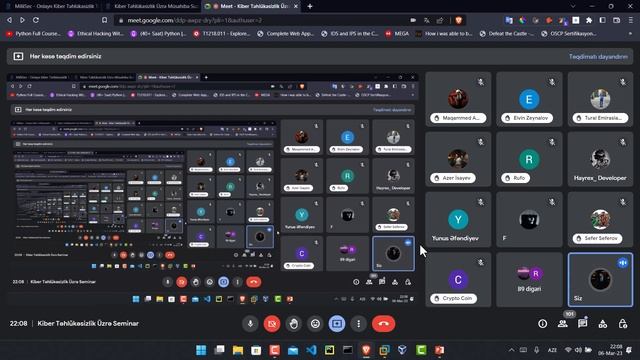This screenshot has height=360, width=640.
Task: Open the emoji reactions panel
Action: tap(315, 324)
